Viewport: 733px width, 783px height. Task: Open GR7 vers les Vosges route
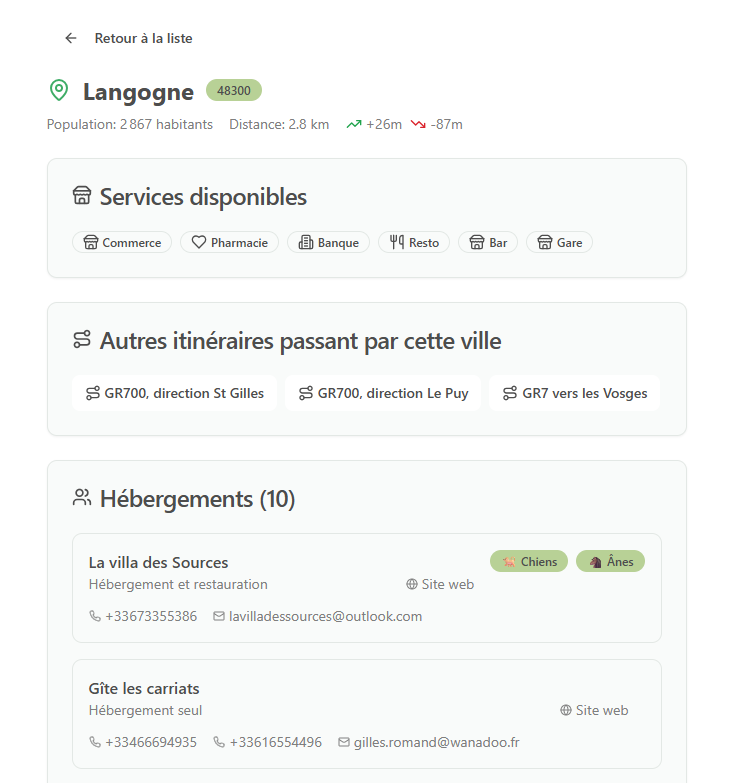574,393
